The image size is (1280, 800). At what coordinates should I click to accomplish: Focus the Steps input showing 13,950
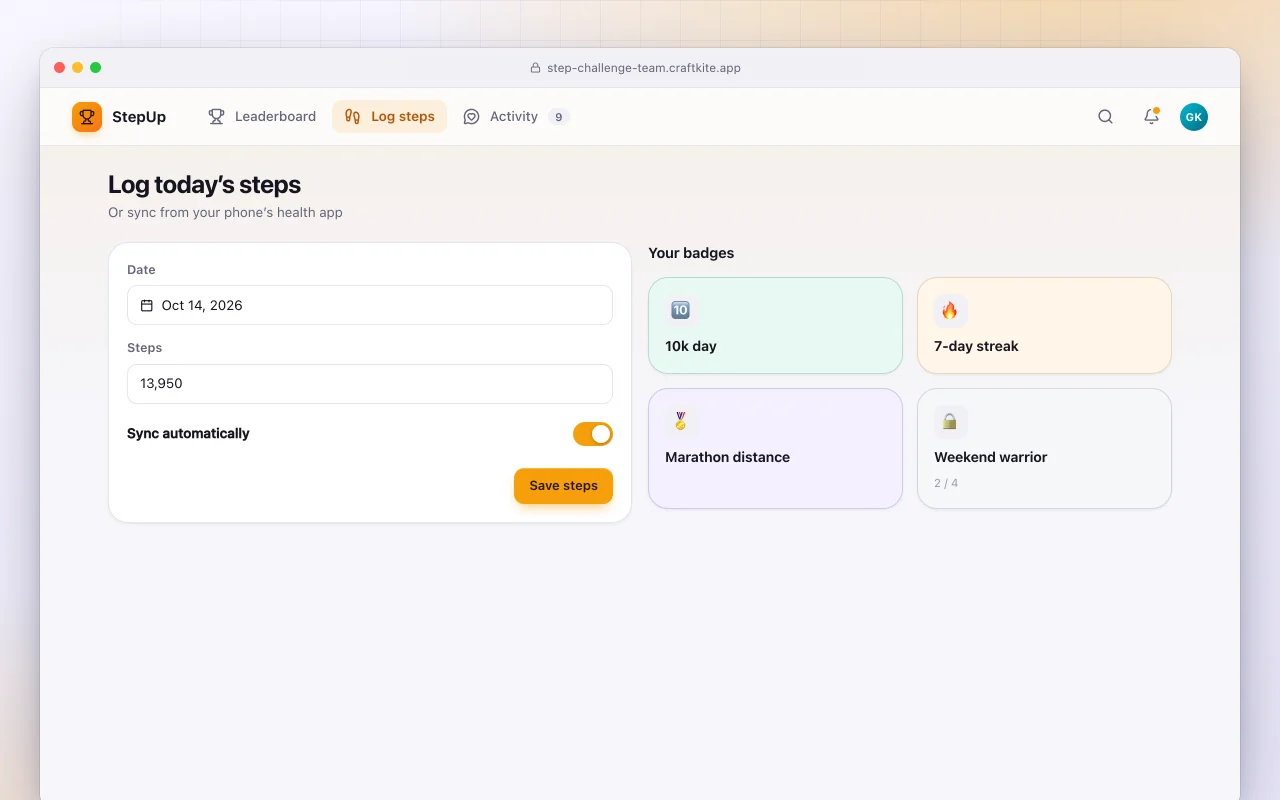(x=370, y=383)
